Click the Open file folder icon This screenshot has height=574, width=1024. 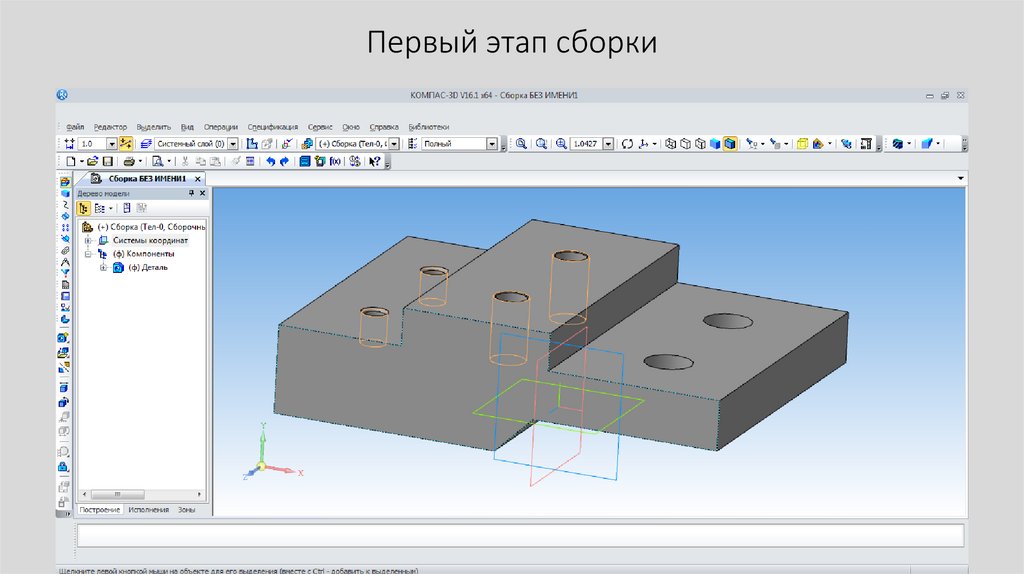[93, 161]
